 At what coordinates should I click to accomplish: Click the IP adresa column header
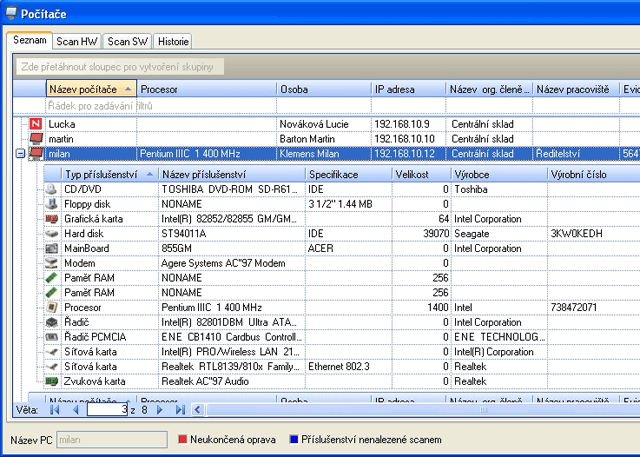pos(409,89)
